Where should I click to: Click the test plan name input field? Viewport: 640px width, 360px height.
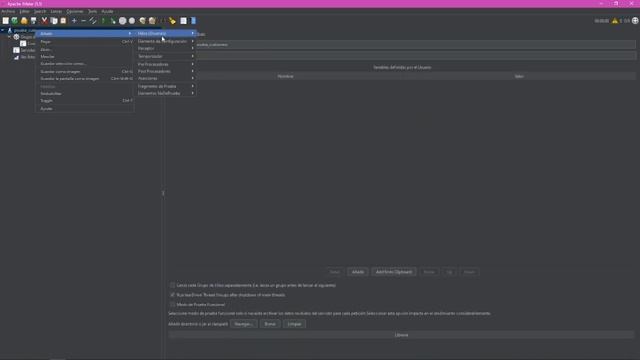click(416, 44)
